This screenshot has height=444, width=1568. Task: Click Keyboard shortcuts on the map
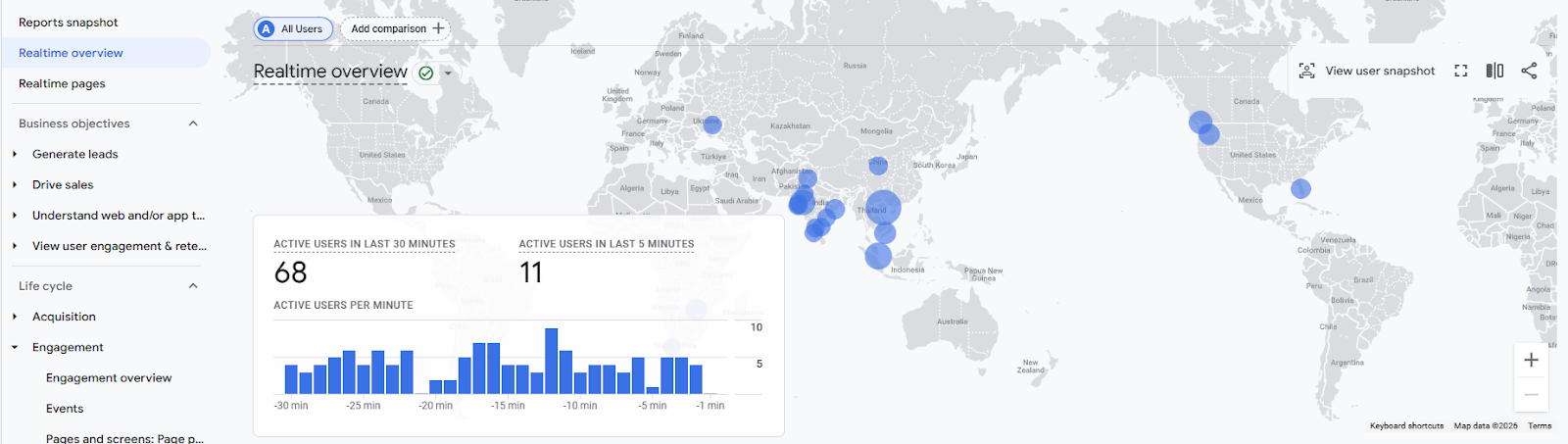pyautogui.click(x=1406, y=426)
